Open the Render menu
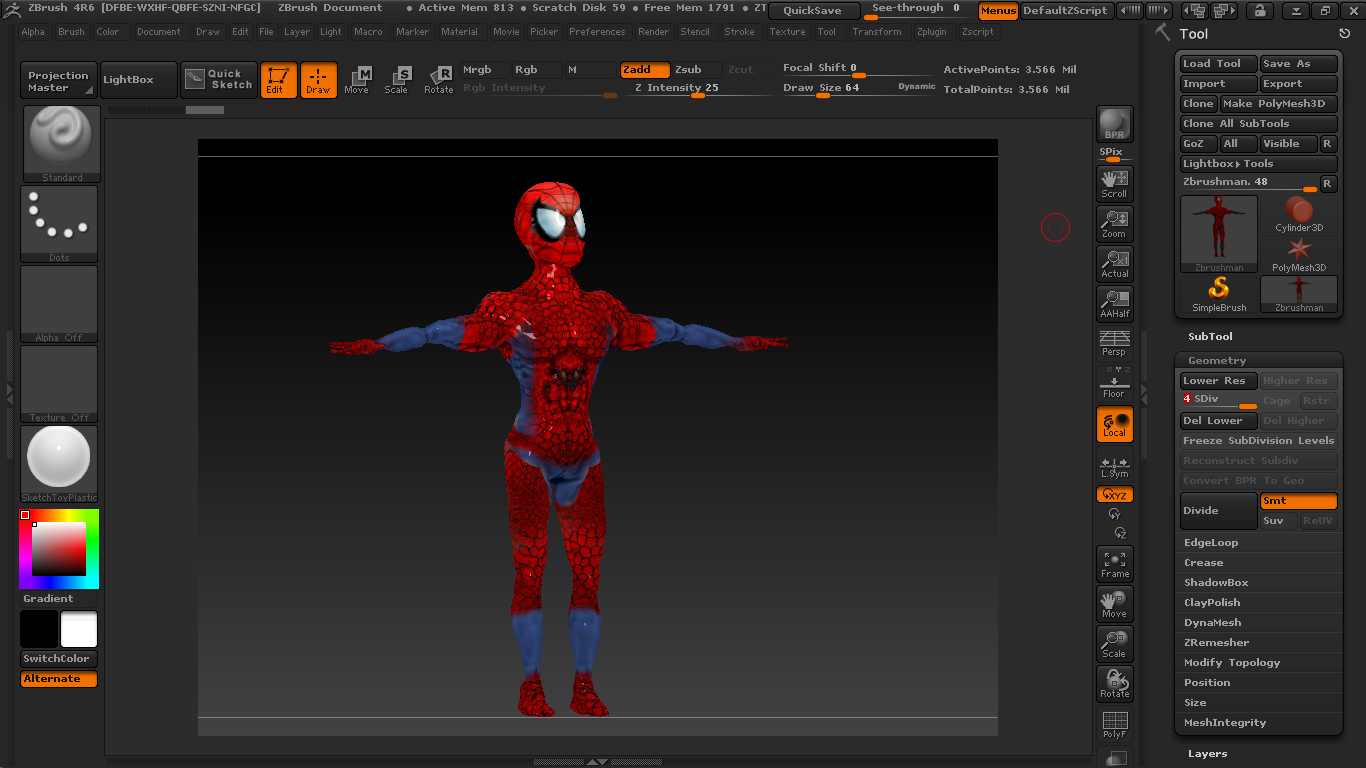Viewport: 1366px width, 768px height. [x=653, y=32]
